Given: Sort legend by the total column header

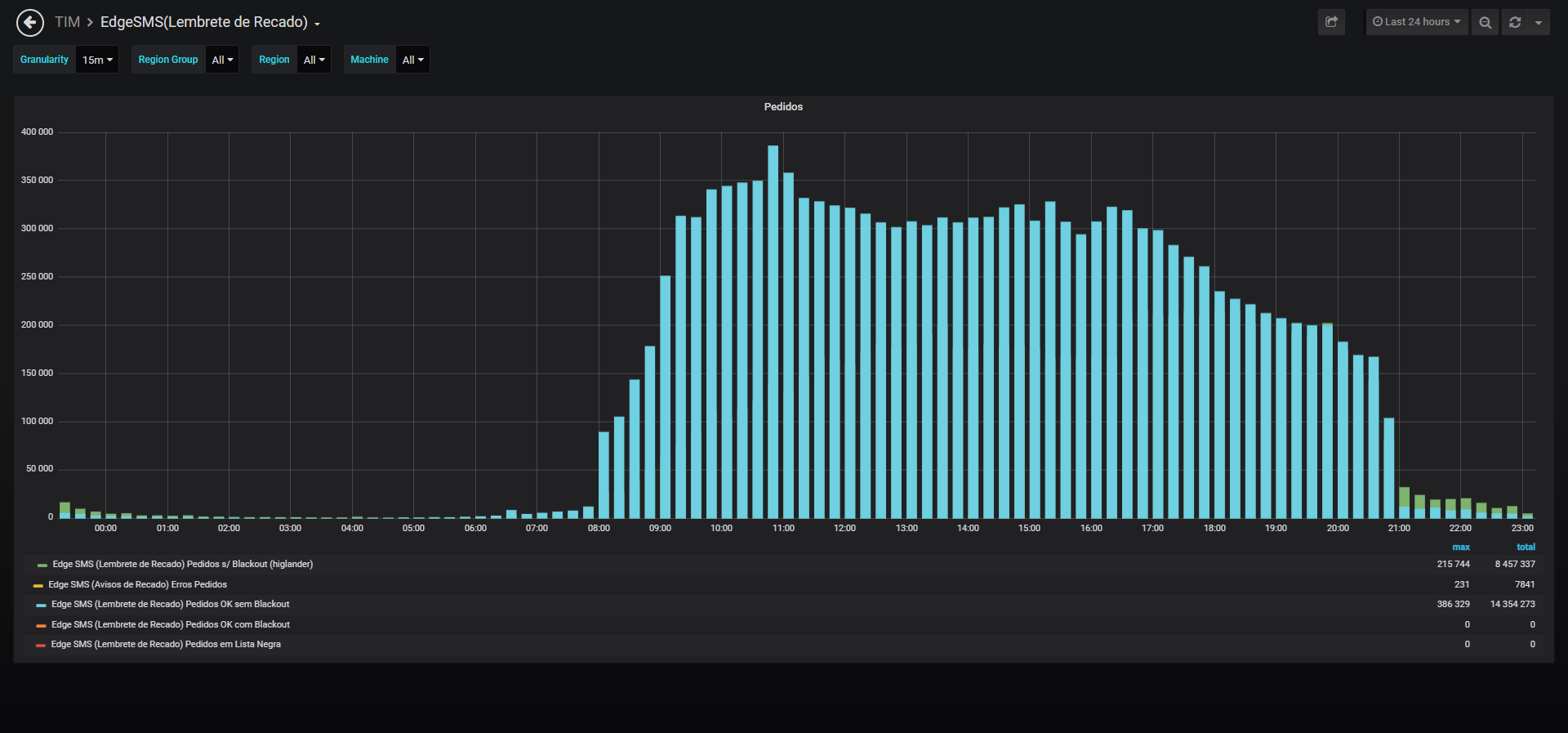Looking at the screenshot, I should [1526, 548].
